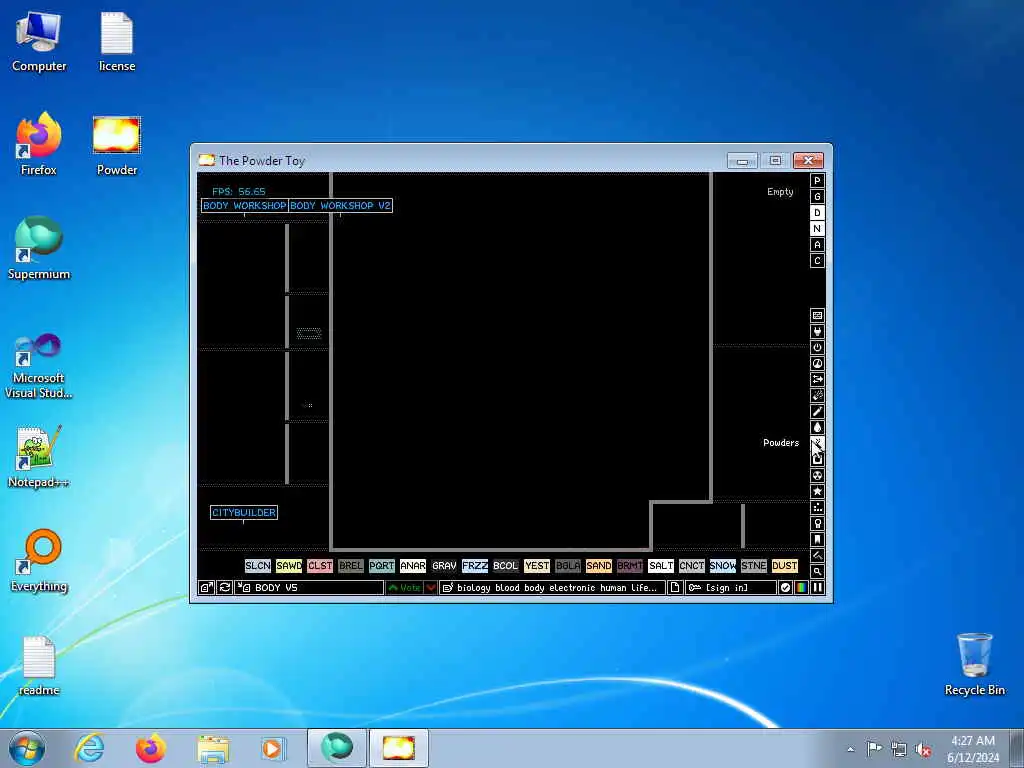This screenshot has width=1024, height=768.
Task: Select the FRZZ element
Action: [475, 566]
